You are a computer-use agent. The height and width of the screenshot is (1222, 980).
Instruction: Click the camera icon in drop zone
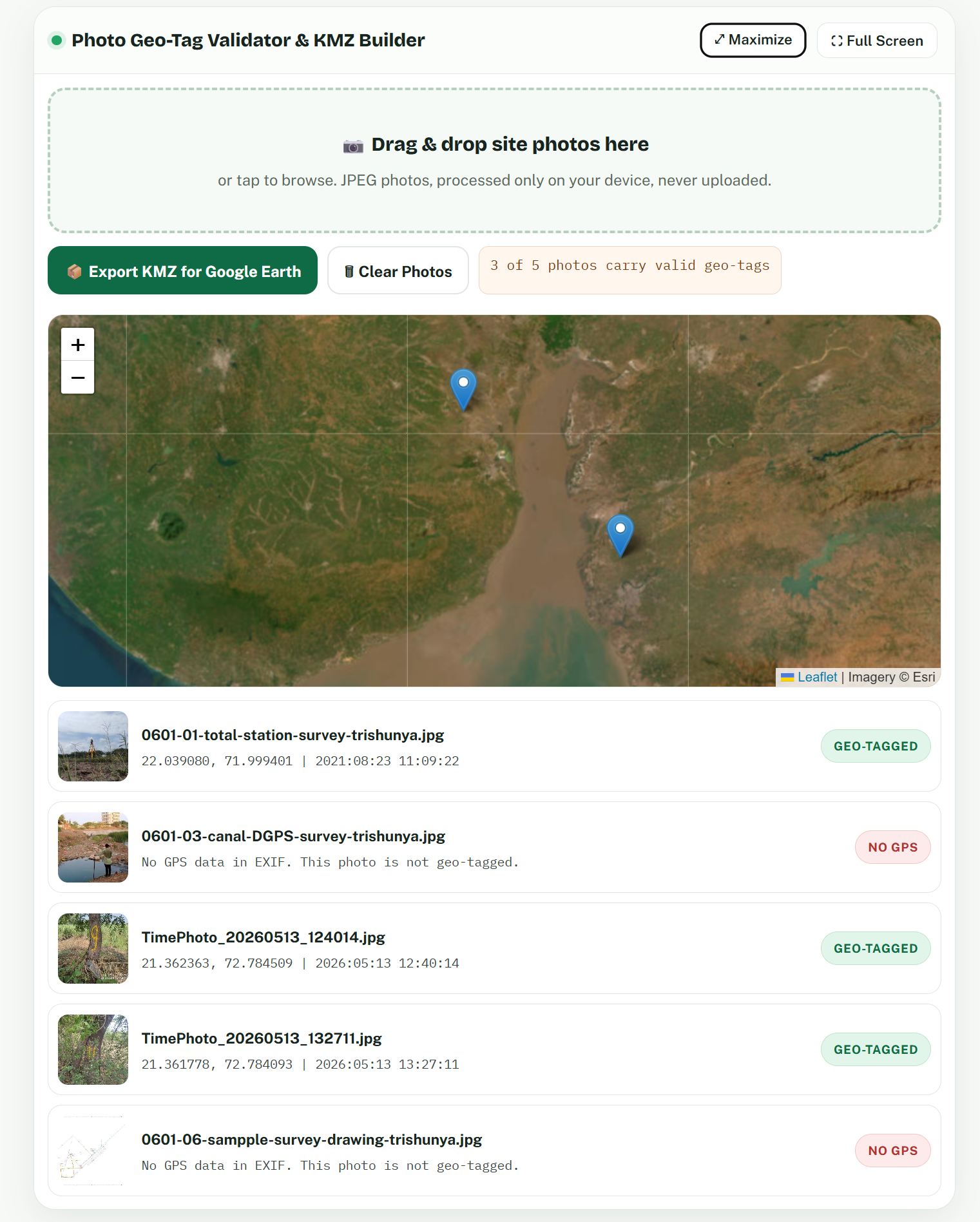point(353,146)
